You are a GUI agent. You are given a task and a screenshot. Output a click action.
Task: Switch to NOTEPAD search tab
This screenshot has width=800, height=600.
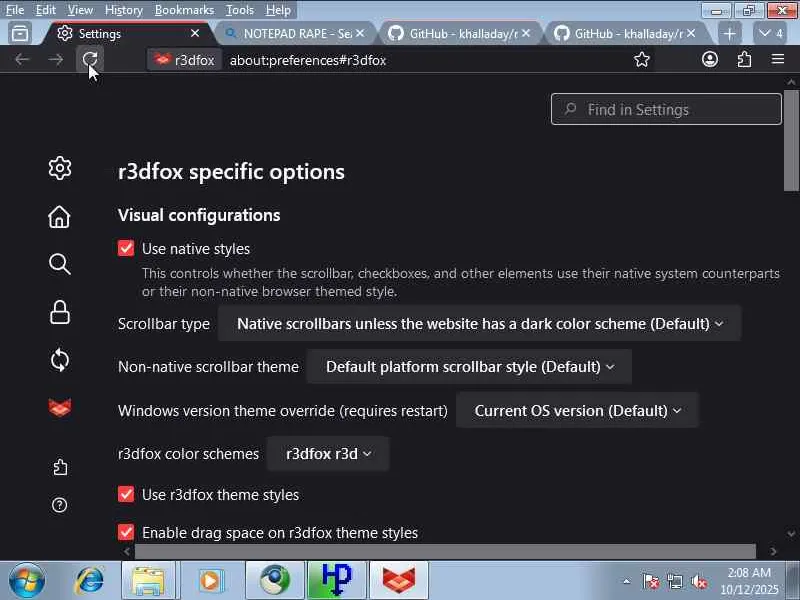point(294,34)
